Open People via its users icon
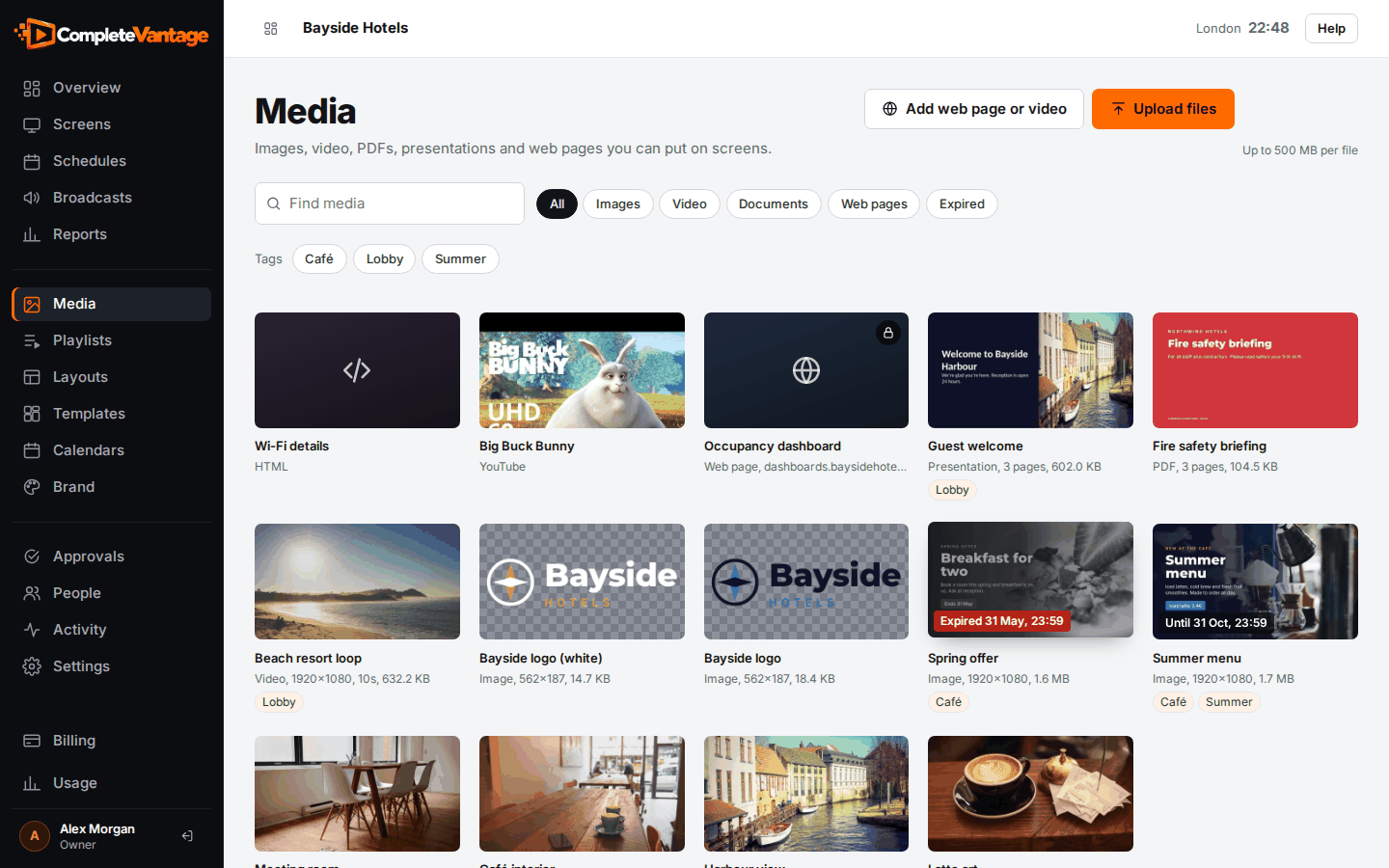The width and height of the screenshot is (1389, 868). 32,593
